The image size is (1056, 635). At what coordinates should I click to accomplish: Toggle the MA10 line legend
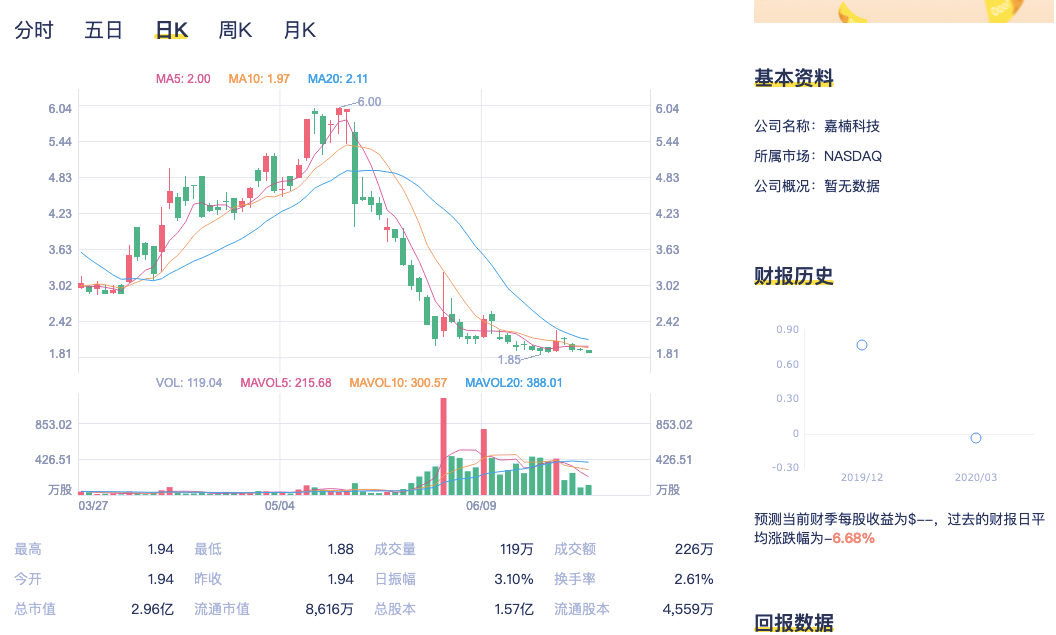(252, 77)
